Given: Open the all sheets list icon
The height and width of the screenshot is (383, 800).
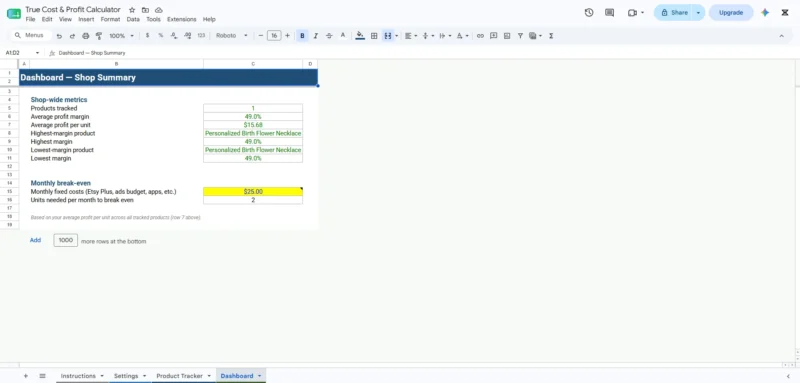Looking at the screenshot, I should (x=42, y=376).
